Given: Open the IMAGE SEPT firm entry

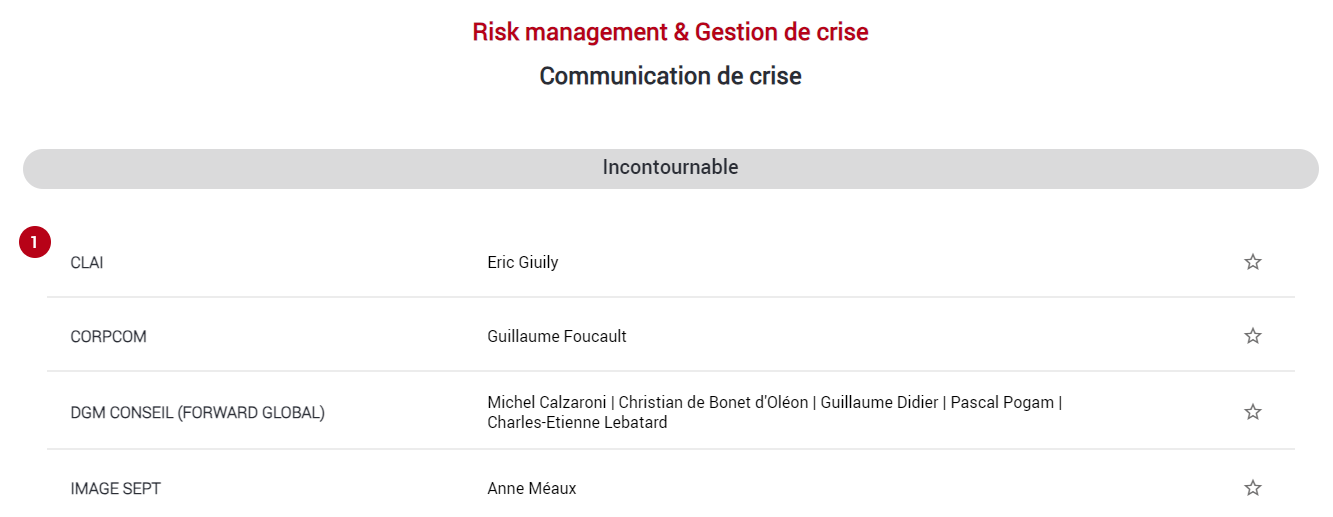Looking at the screenshot, I should (x=115, y=489).
